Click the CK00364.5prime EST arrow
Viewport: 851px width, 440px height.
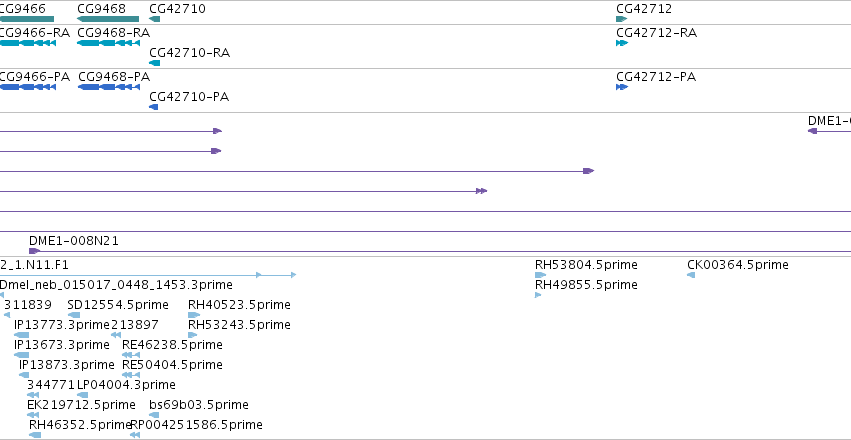click(x=691, y=275)
